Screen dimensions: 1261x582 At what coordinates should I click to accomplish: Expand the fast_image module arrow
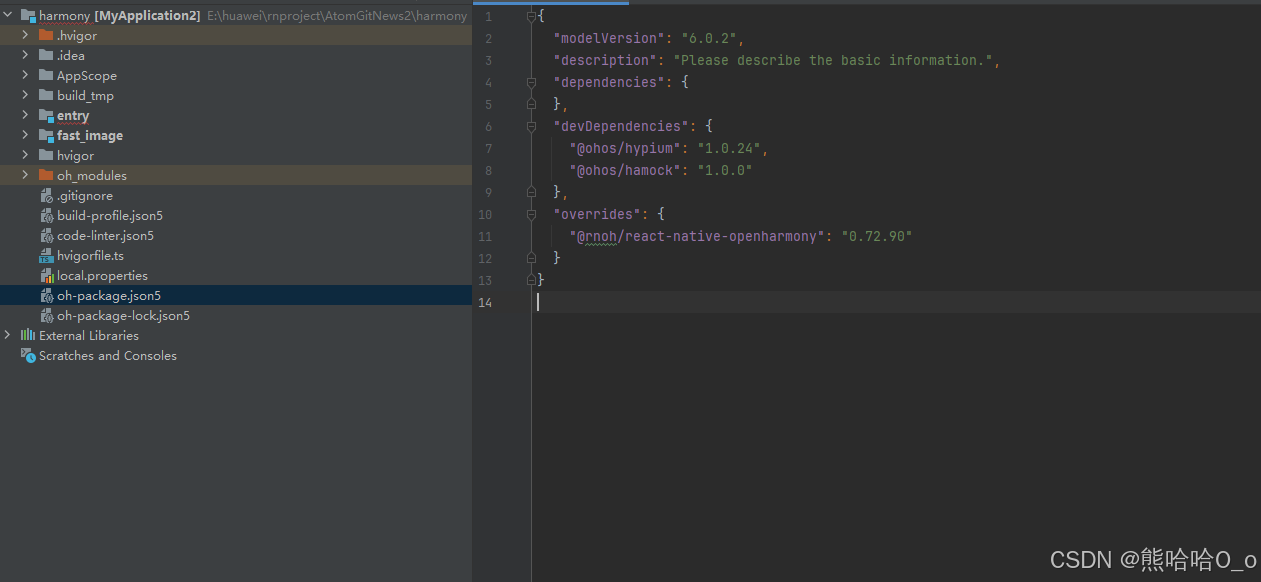(26, 135)
